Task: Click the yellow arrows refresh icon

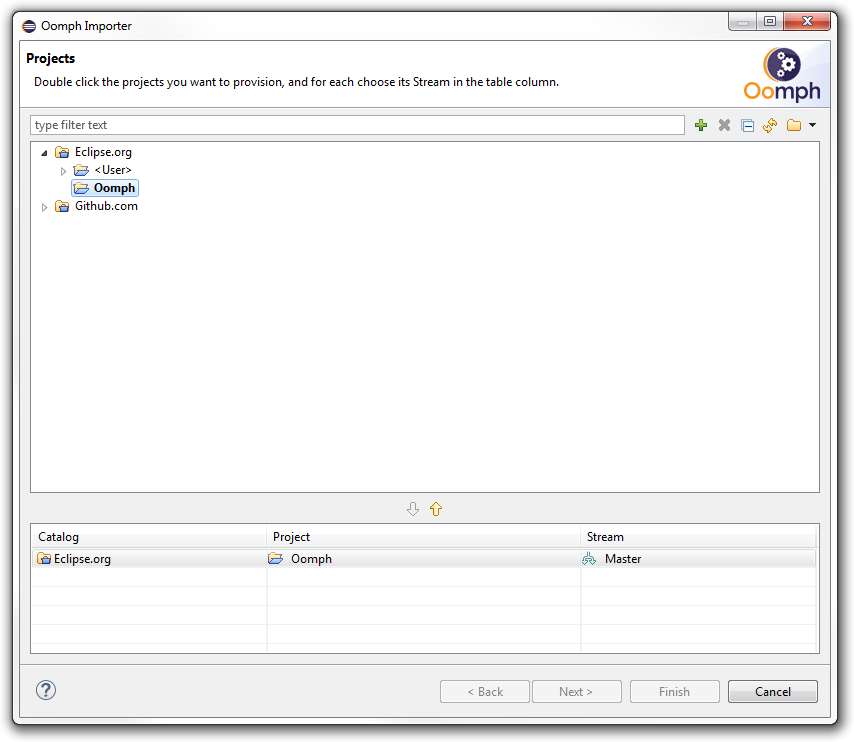Action: (770, 125)
